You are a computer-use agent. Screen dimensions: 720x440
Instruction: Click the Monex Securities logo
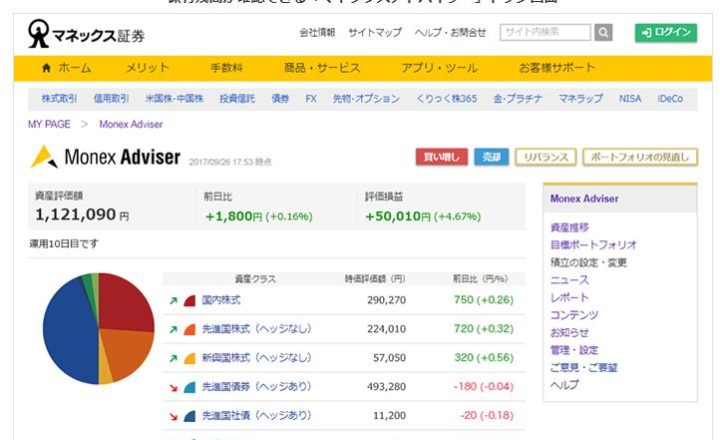(x=86, y=32)
